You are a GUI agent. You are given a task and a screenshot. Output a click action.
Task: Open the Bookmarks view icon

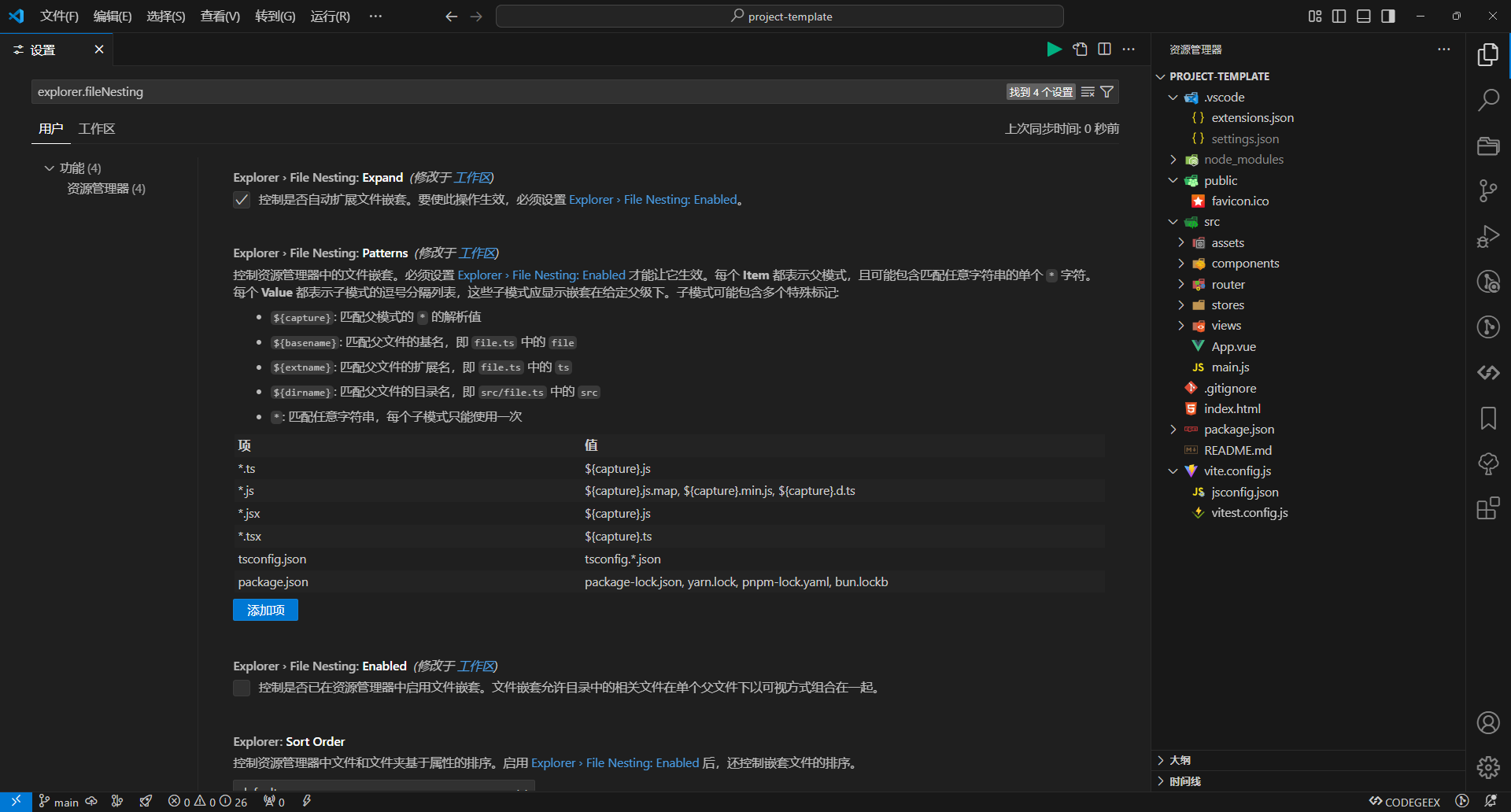coord(1488,418)
